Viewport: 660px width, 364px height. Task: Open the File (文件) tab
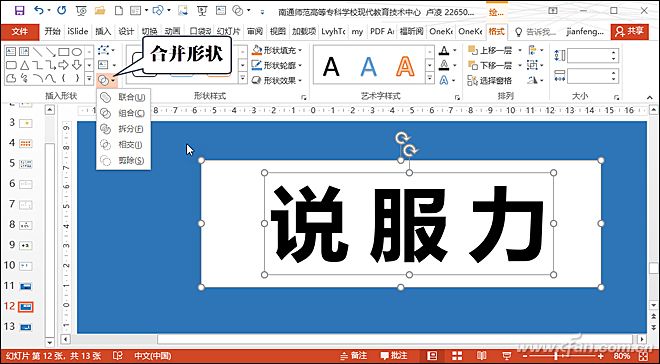click(x=20, y=31)
